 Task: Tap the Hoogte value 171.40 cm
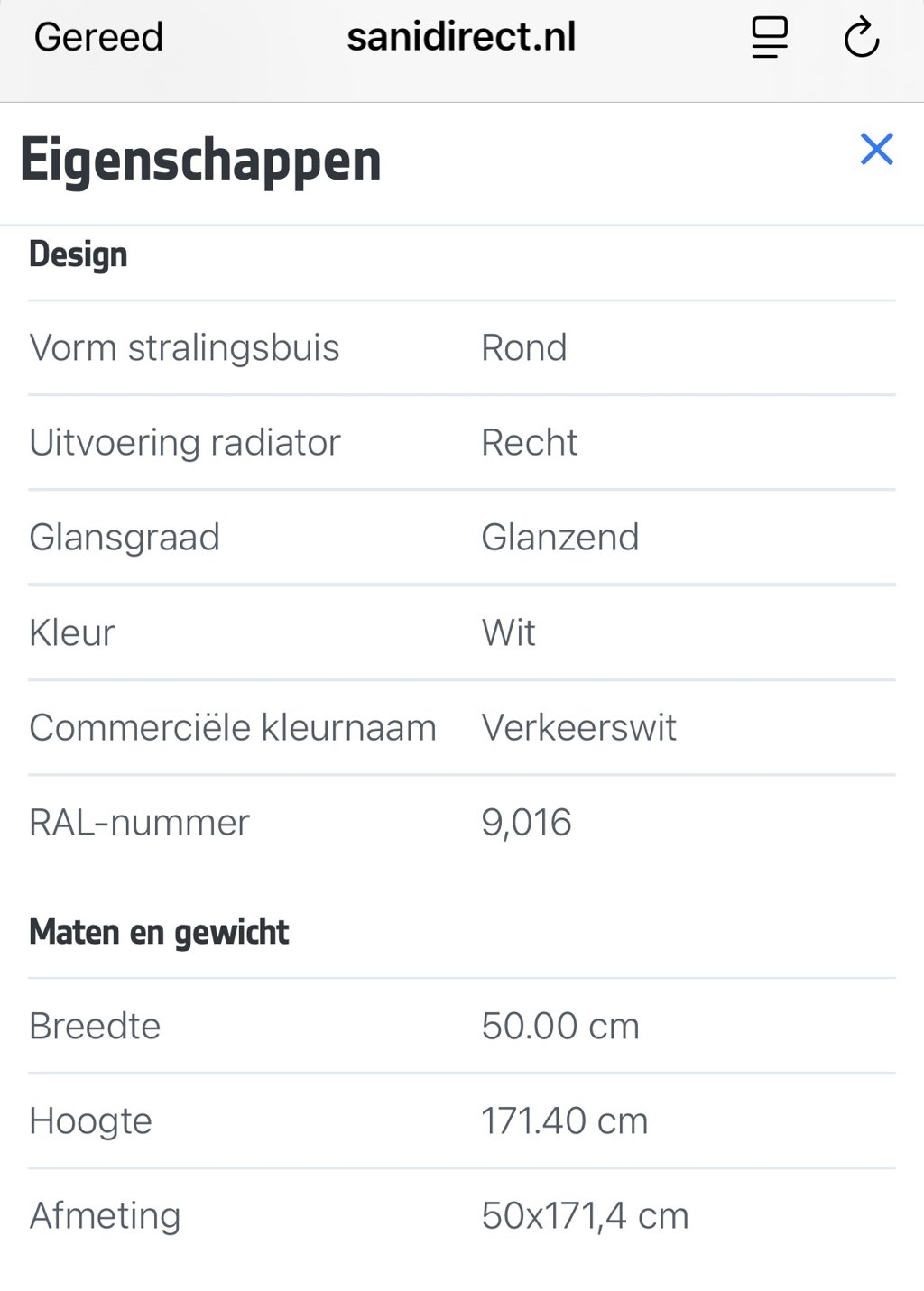pos(564,1120)
